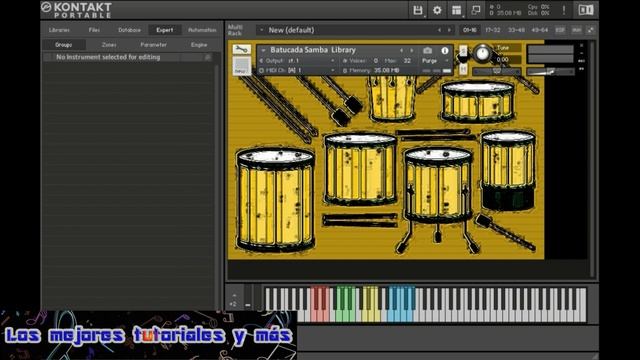Switch to the Files tab
The height and width of the screenshot is (360, 640).
click(x=94, y=30)
